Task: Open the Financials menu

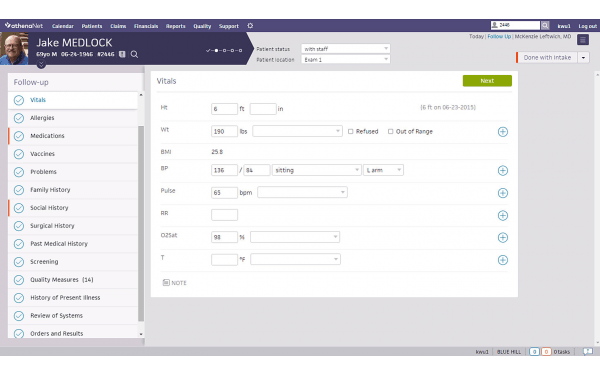Action: pyautogui.click(x=146, y=26)
